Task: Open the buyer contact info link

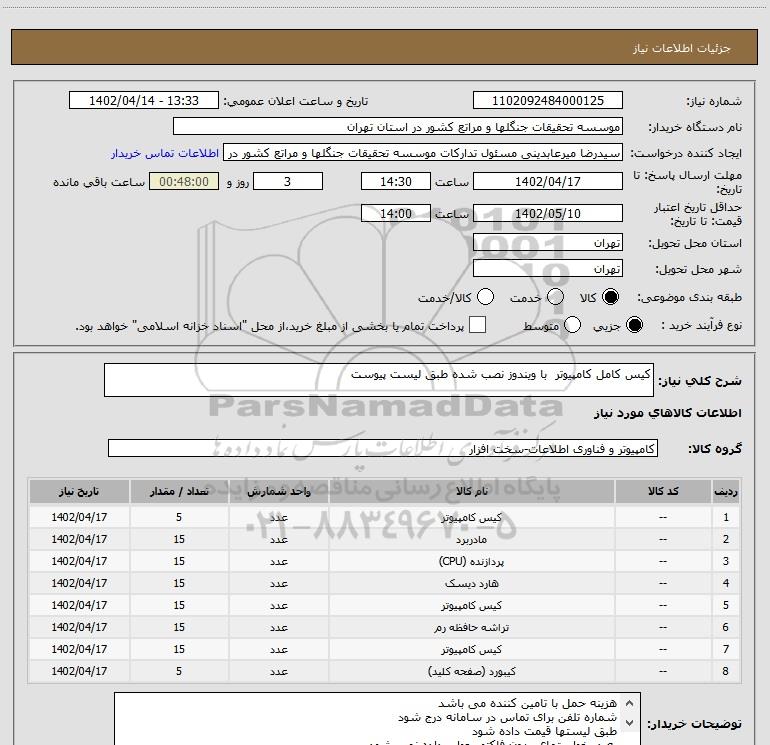Action: click(x=165, y=153)
